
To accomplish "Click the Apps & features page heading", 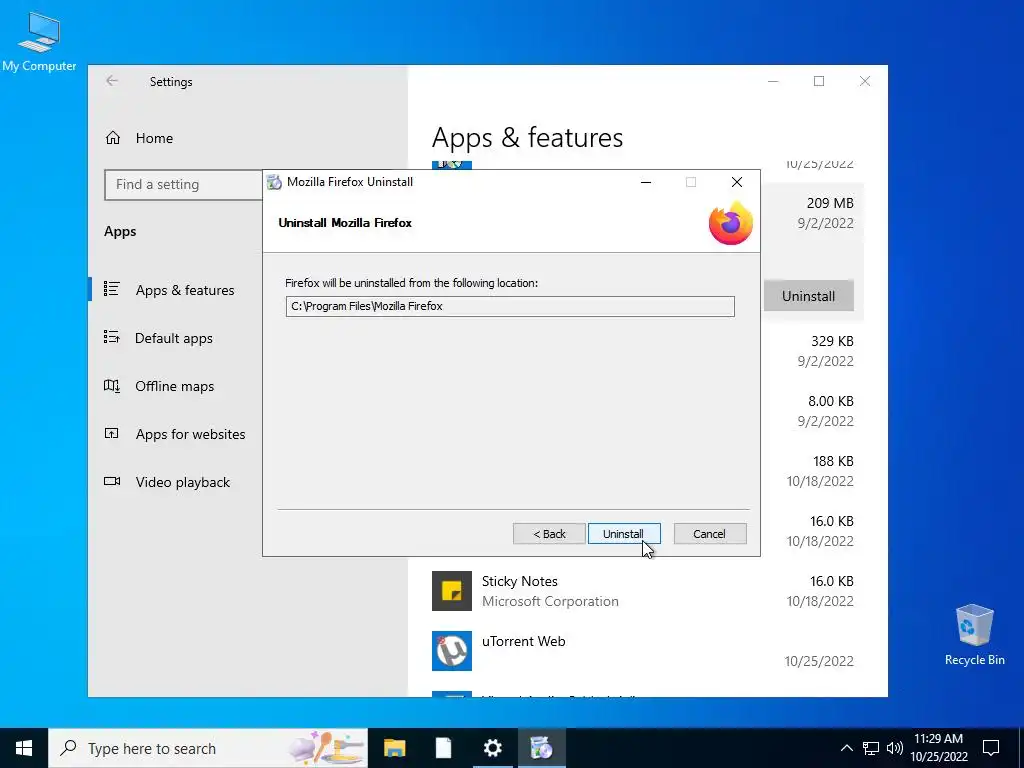I will (528, 138).
